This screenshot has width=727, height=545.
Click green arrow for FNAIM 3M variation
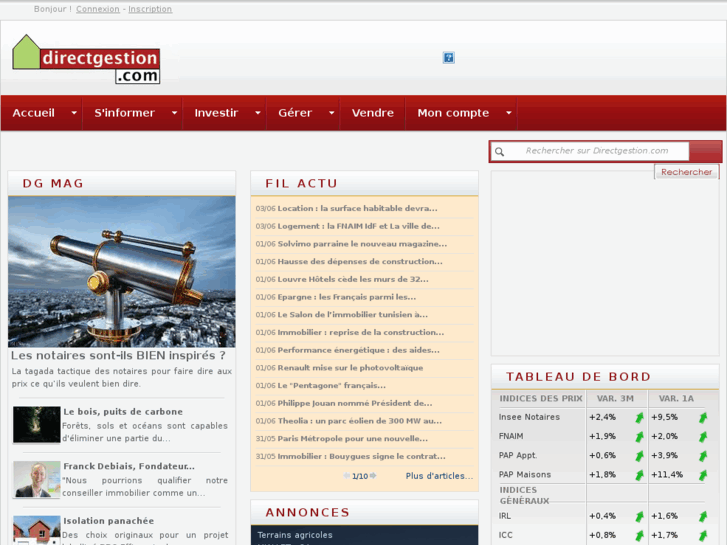(x=639, y=436)
